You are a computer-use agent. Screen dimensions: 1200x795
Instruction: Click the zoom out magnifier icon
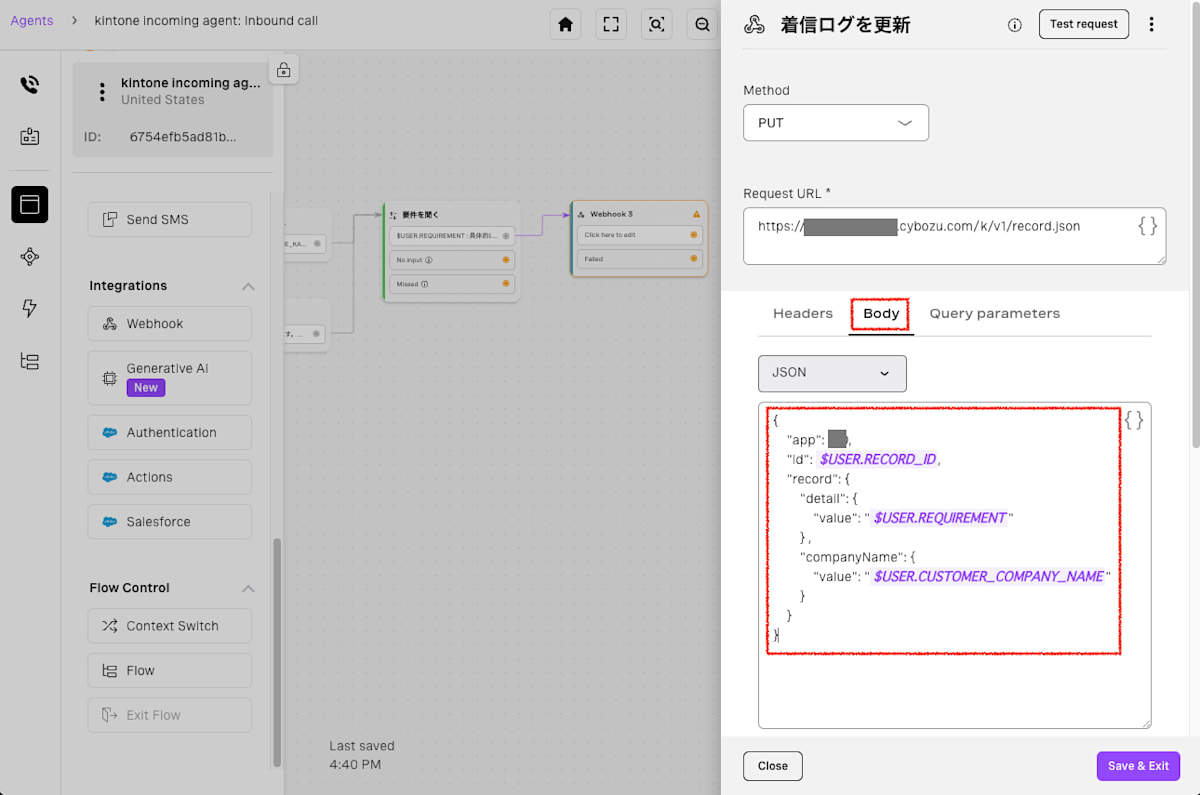coord(703,24)
